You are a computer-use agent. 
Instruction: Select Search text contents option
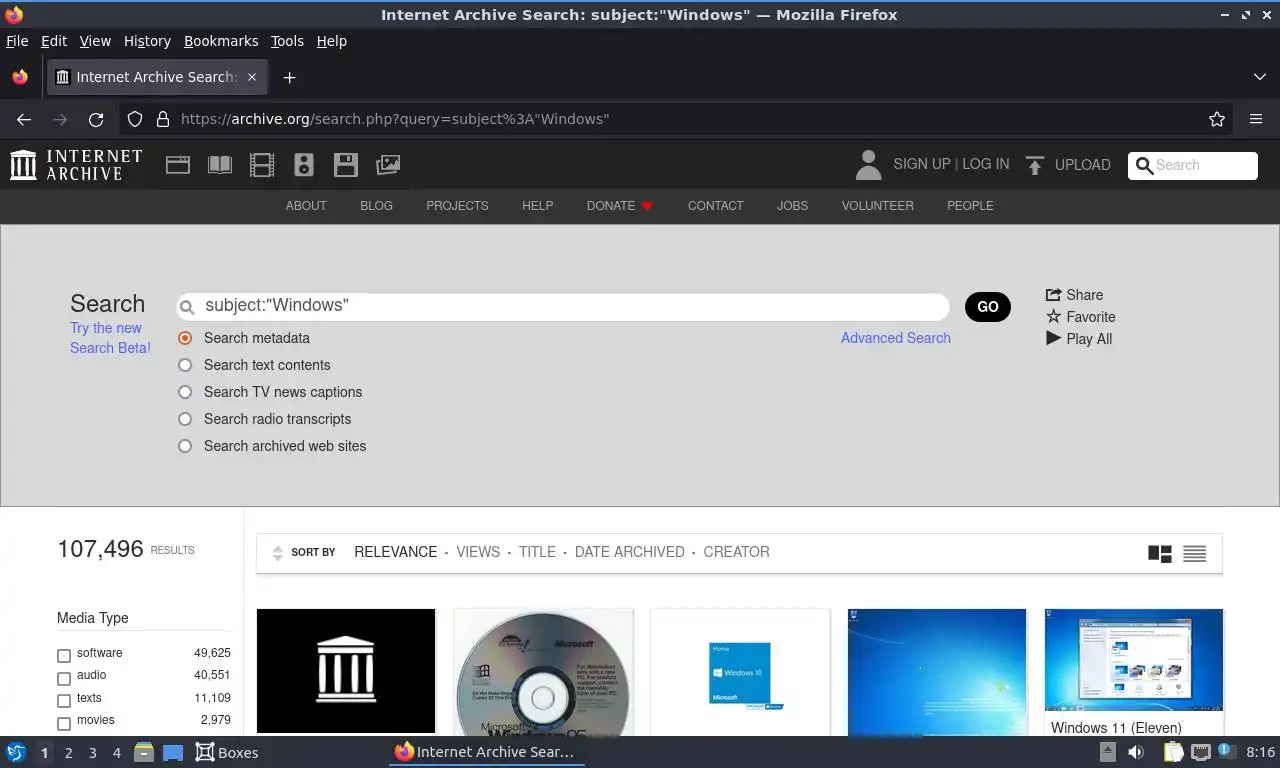185,365
